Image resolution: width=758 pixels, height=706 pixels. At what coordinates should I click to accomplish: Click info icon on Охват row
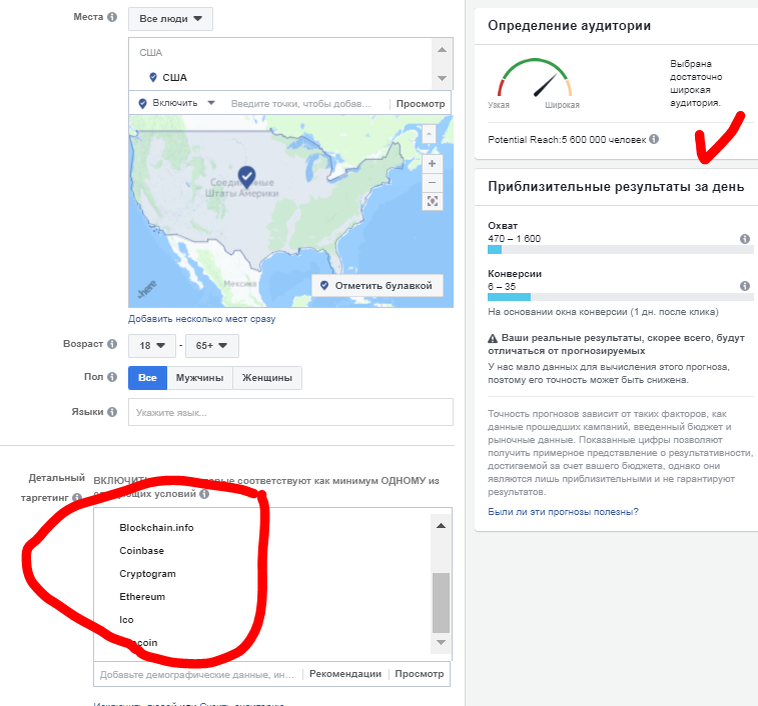coord(745,238)
